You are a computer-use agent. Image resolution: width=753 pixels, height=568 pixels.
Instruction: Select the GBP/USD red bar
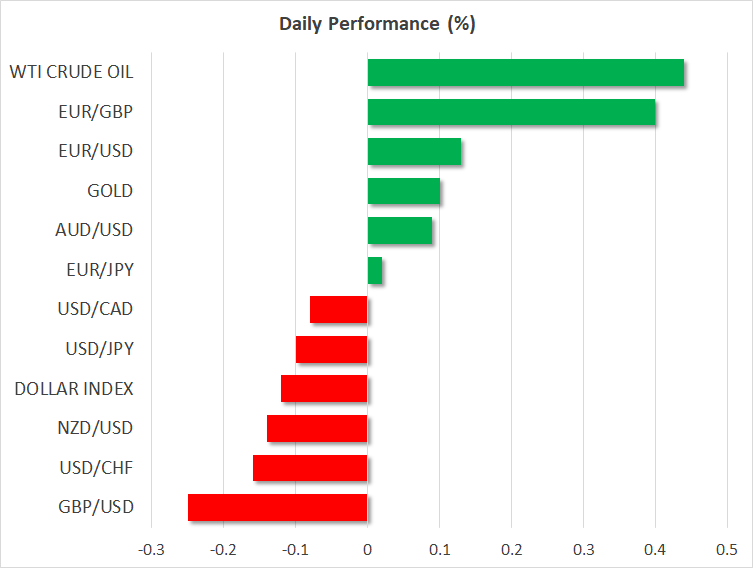[278, 507]
